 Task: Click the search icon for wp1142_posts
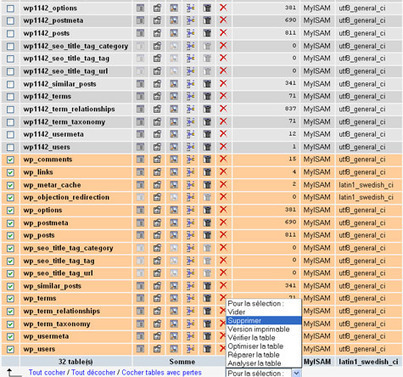(x=174, y=33)
